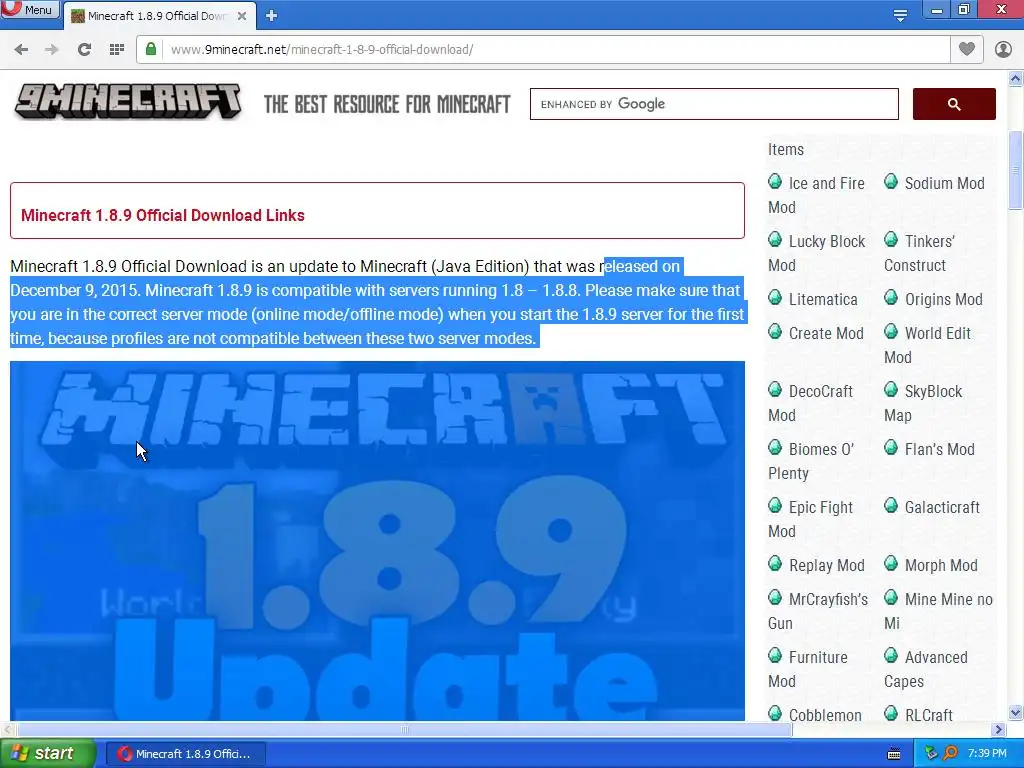1024x768 pixels.
Task: Click the on-screen keyboard tray icon
Action: [894, 754]
